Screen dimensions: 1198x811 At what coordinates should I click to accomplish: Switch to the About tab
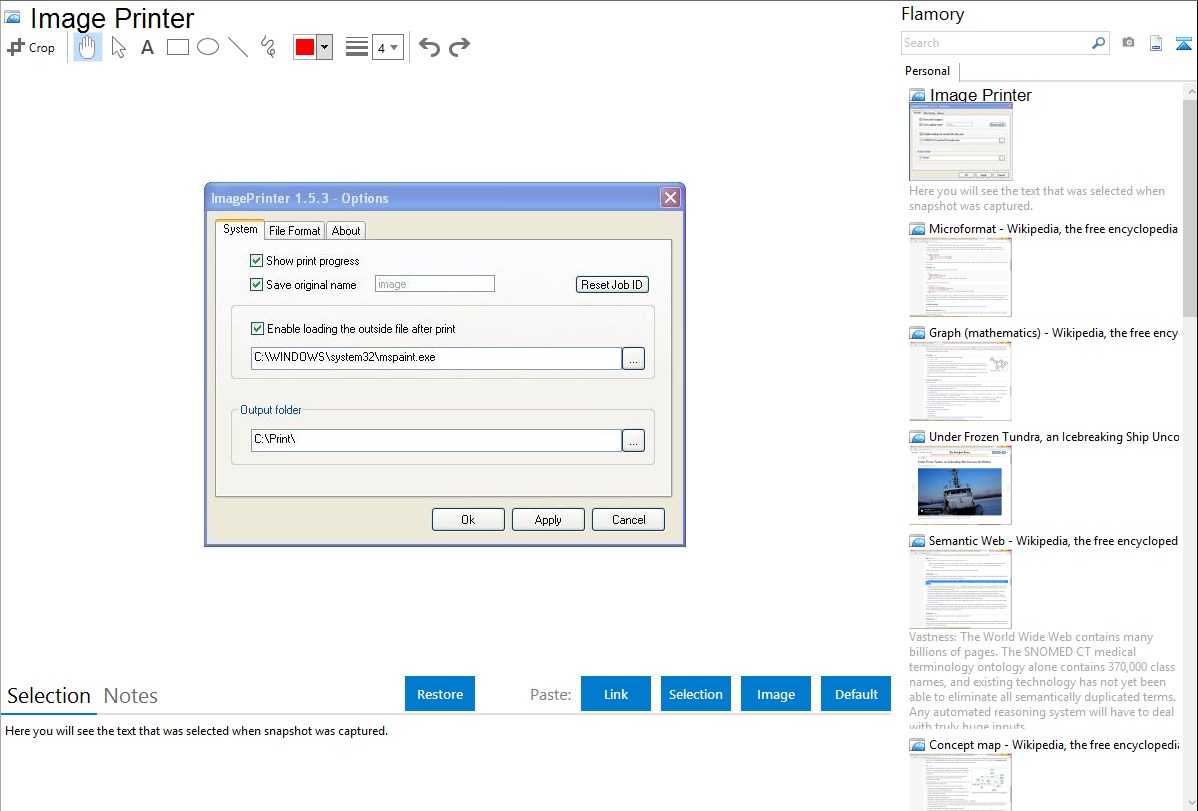tap(345, 231)
